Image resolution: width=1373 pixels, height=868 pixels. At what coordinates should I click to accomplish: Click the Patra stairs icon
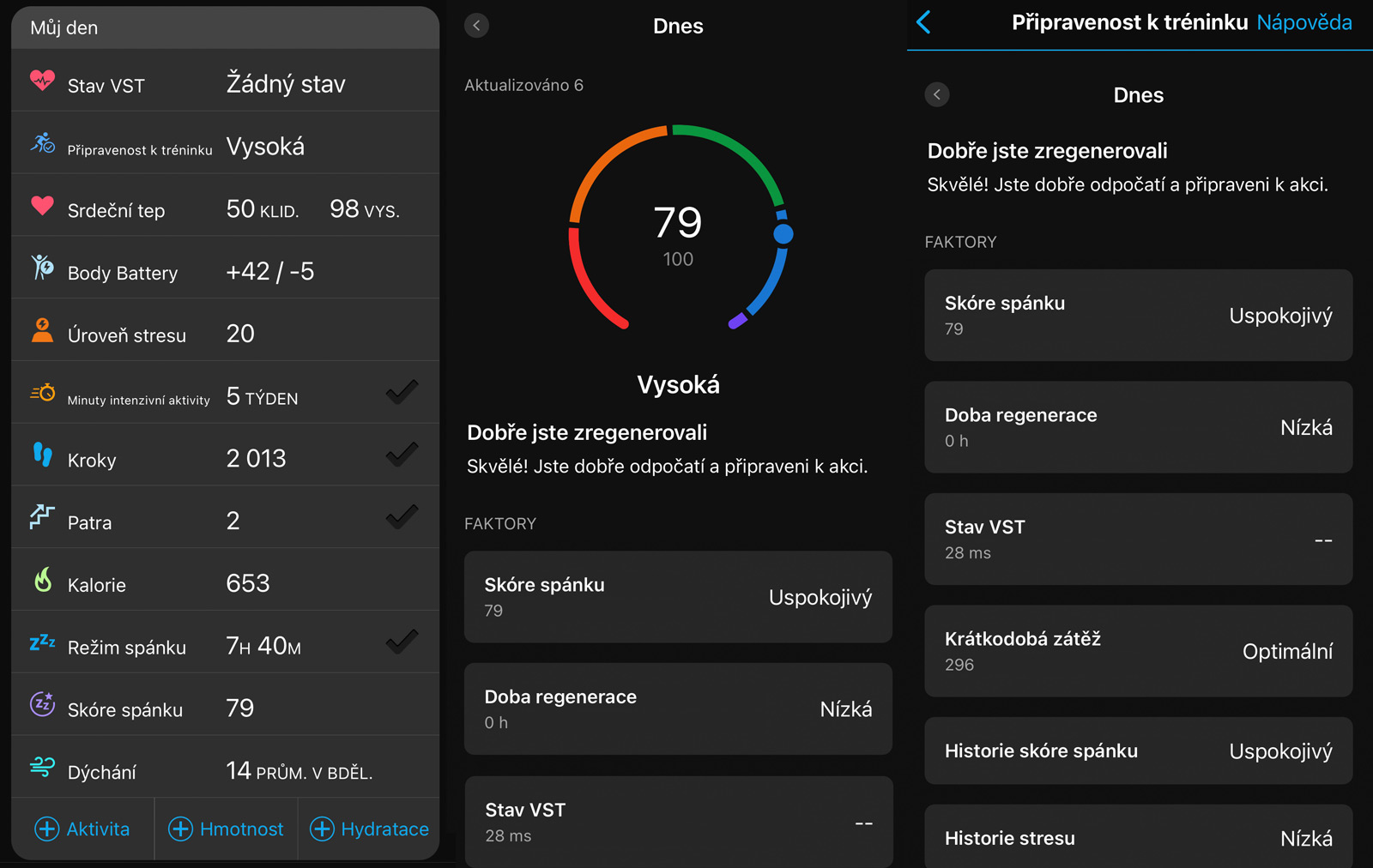[x=42, y=517]
